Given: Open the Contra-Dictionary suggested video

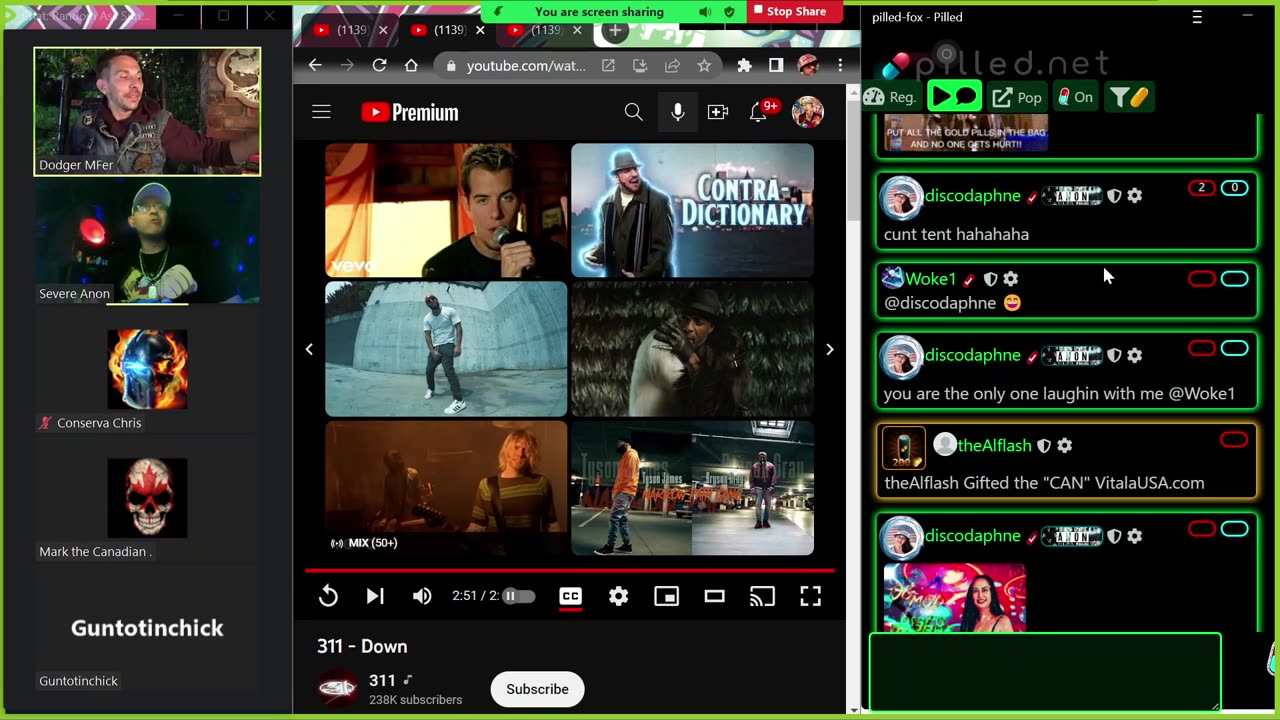Looking at the screenshot, I should tap(692, 210).
